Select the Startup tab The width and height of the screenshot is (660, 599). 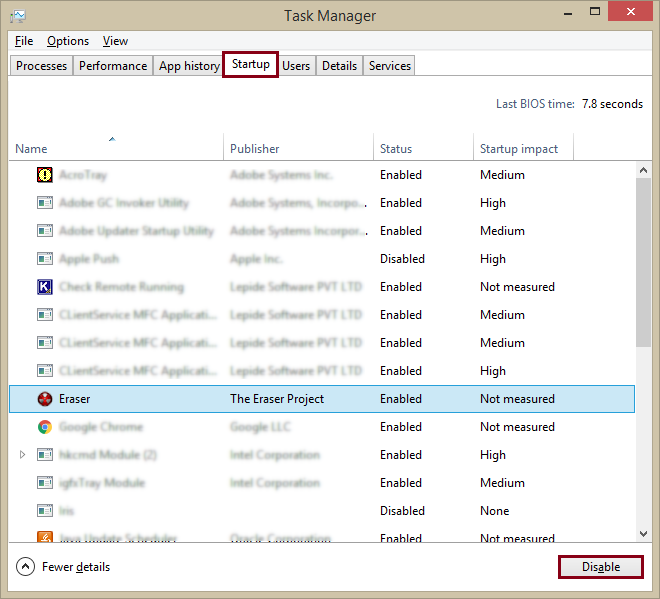(x=250, y=64)
